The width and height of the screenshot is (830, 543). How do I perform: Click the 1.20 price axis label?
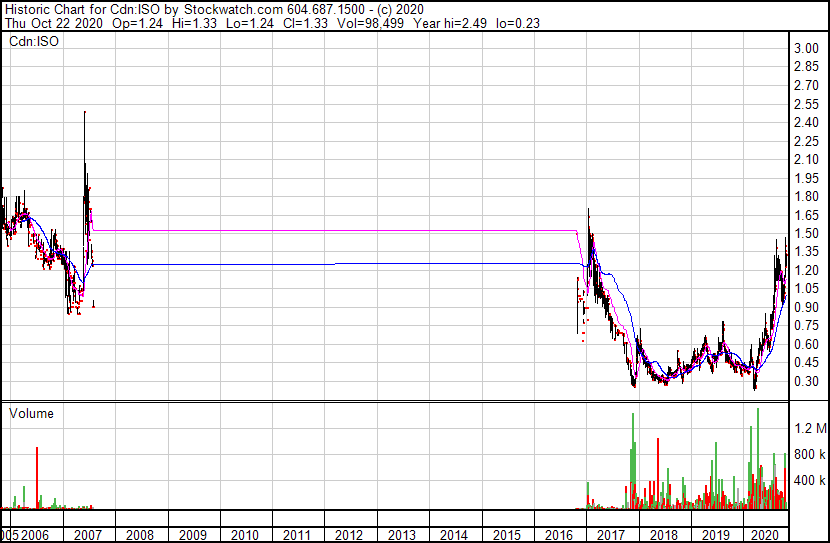(x=806, y=270)
